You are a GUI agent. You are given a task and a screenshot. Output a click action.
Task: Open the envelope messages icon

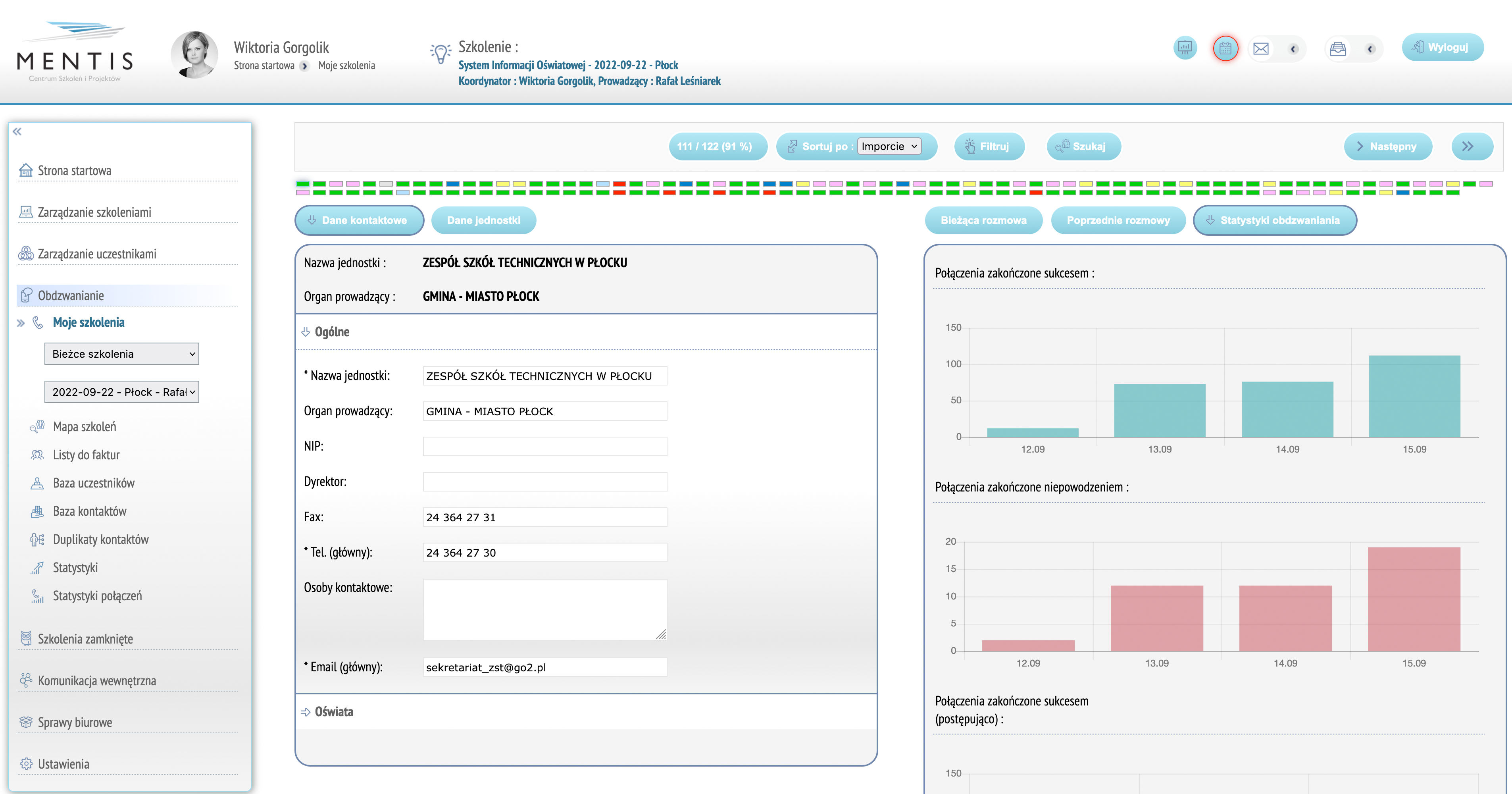click(x=1261, y=49)
